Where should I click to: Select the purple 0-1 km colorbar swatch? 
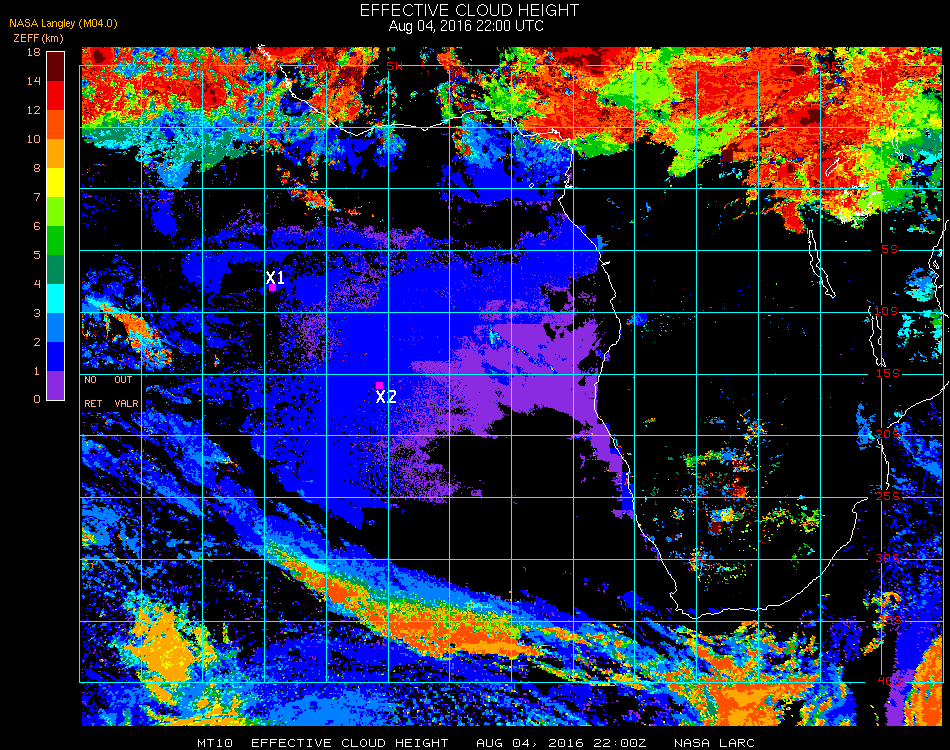(x=56, y=385)
